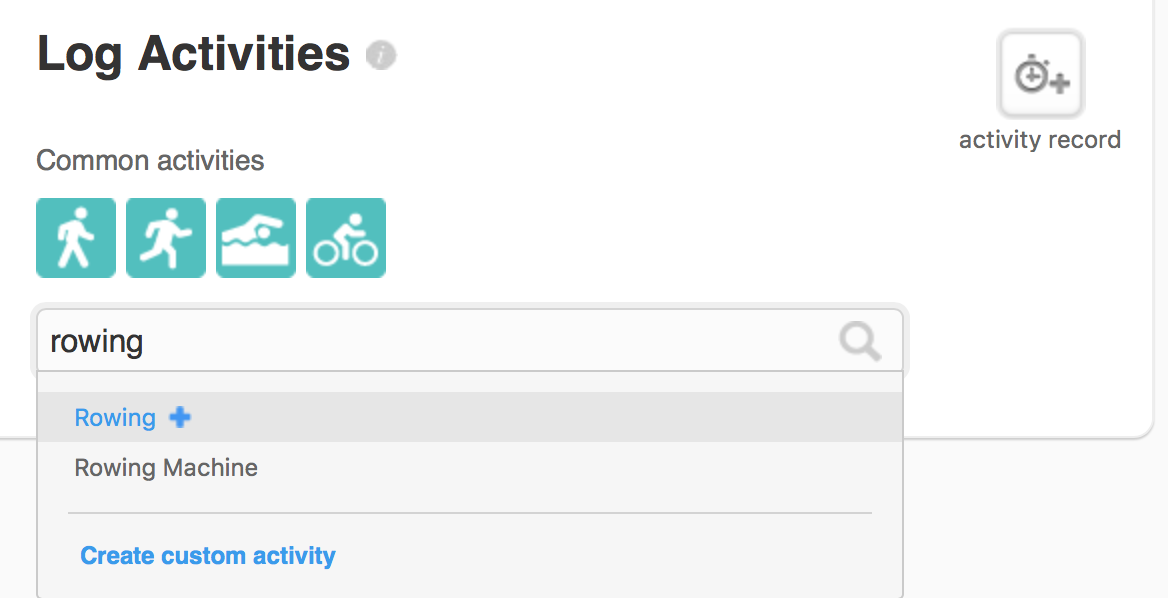The image size is (1168, 598).
Task: Click the Log Activities heading
Action: [x=194, y=54]
